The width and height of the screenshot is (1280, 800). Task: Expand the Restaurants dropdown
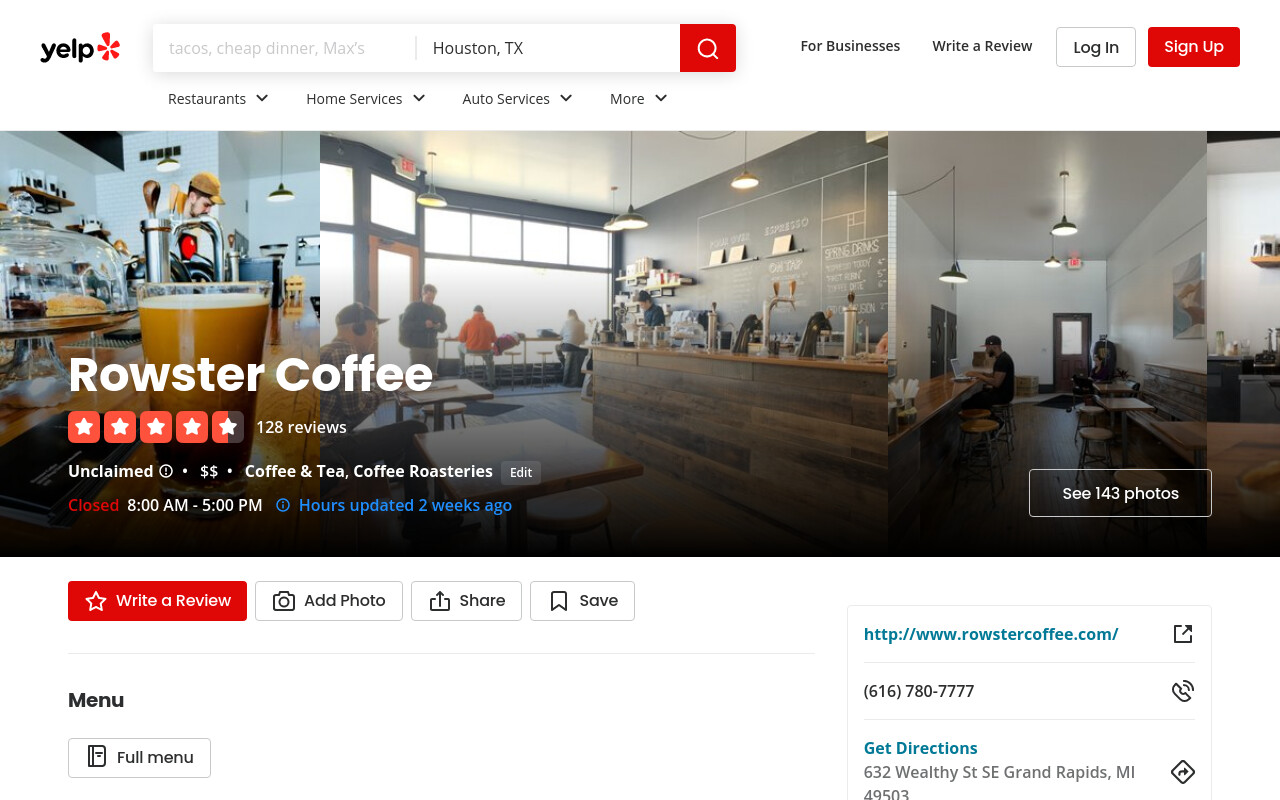218,98
